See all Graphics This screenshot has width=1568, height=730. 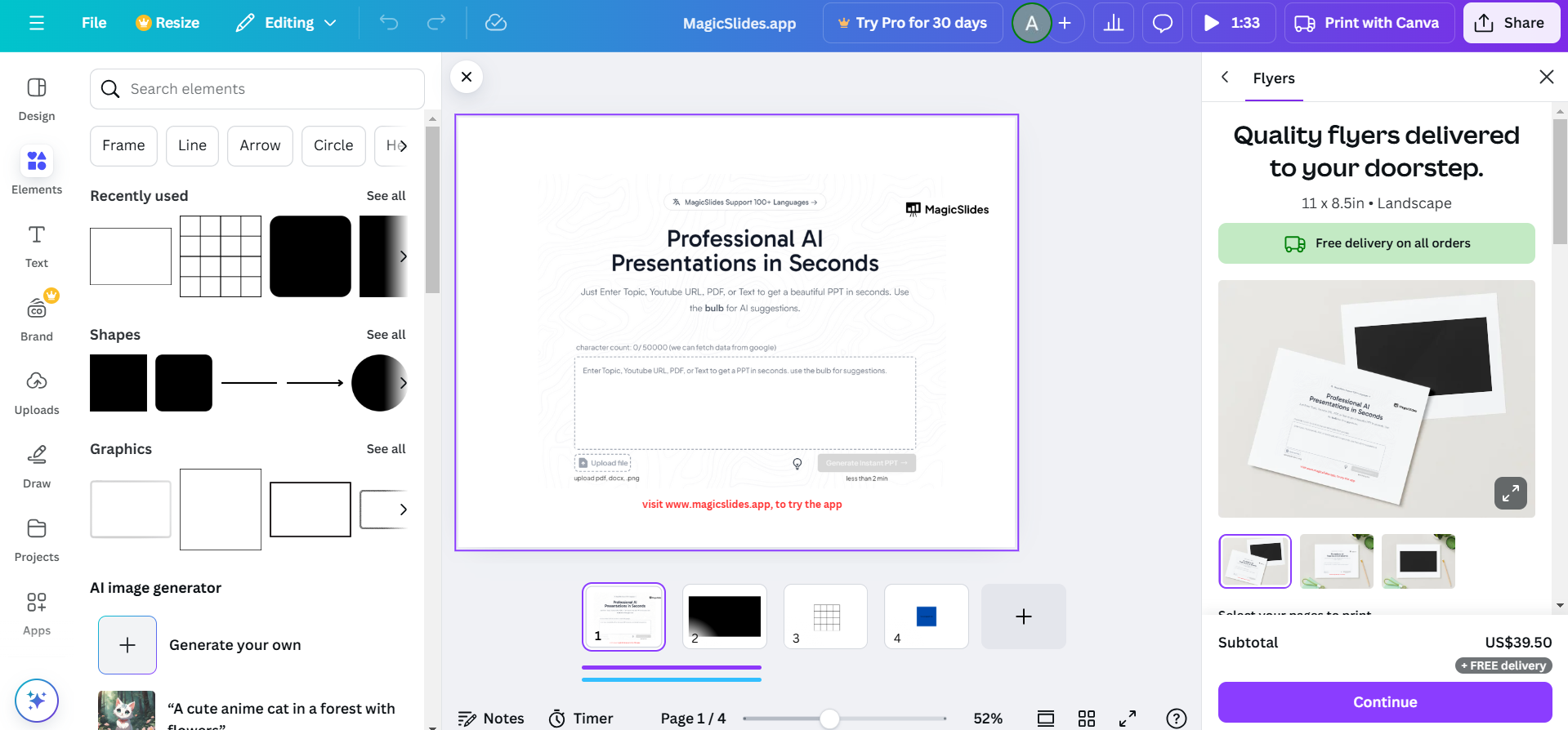(x=386, y=449)
